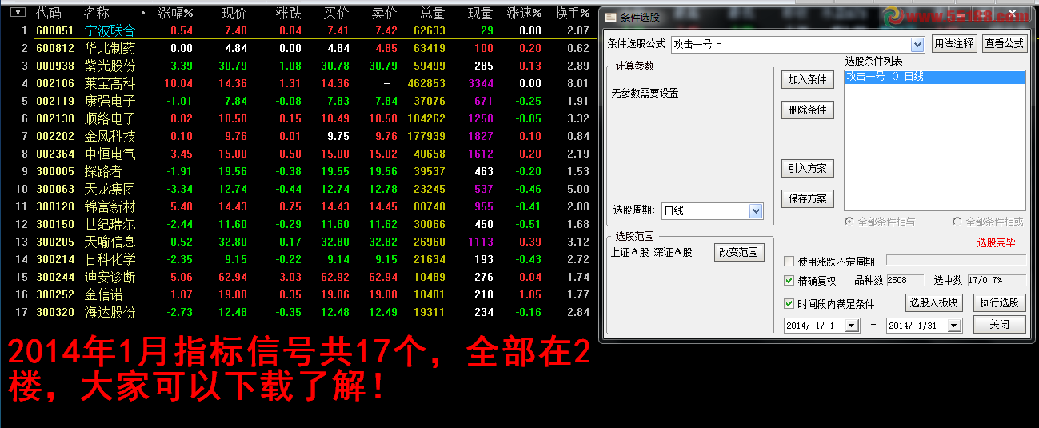This screenshot has width=1039, height=428.
Task: Open the table menu arrow beside 代码 header
Action: point(20,12)
